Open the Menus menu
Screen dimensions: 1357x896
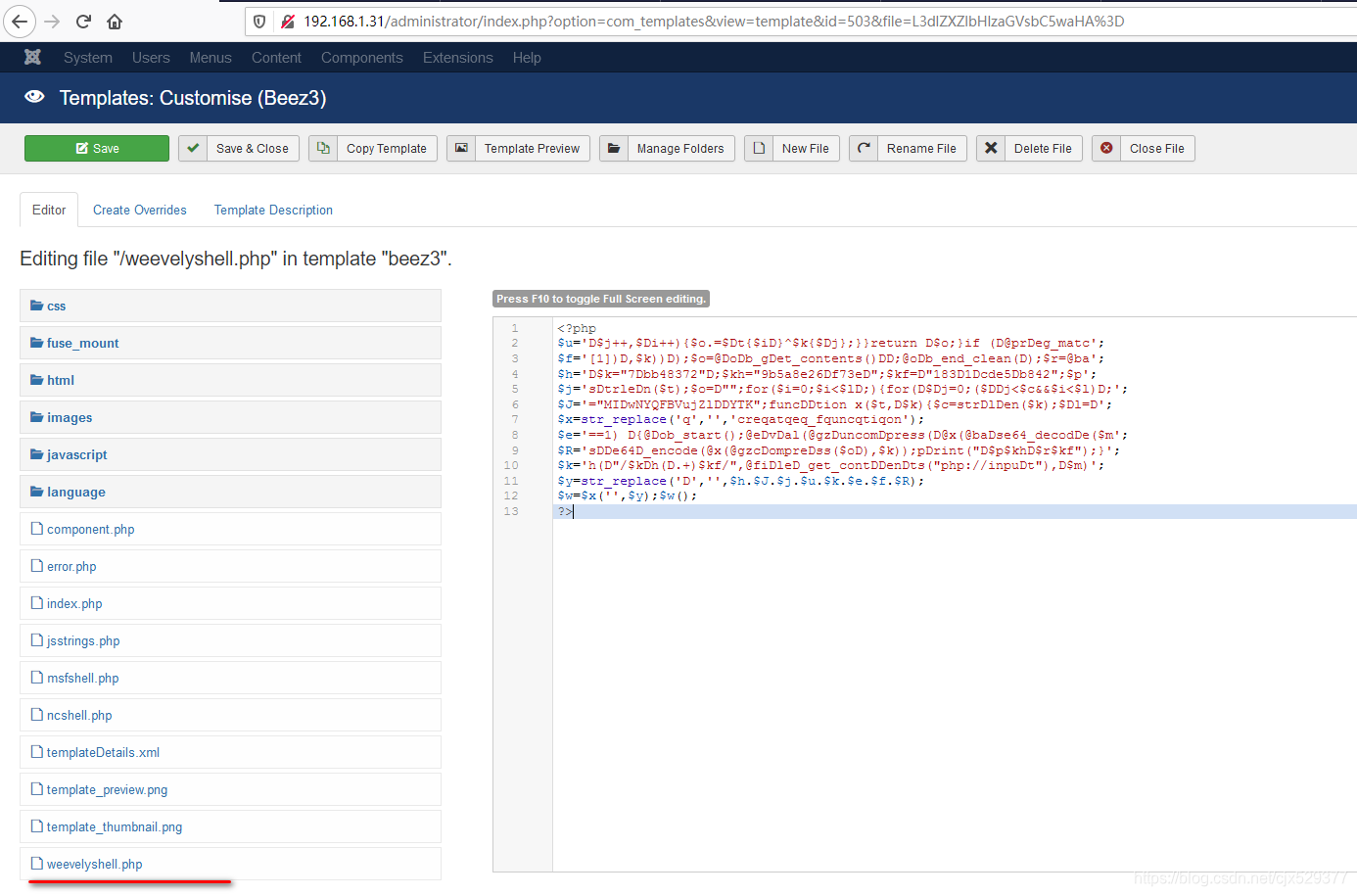[211, 58]
